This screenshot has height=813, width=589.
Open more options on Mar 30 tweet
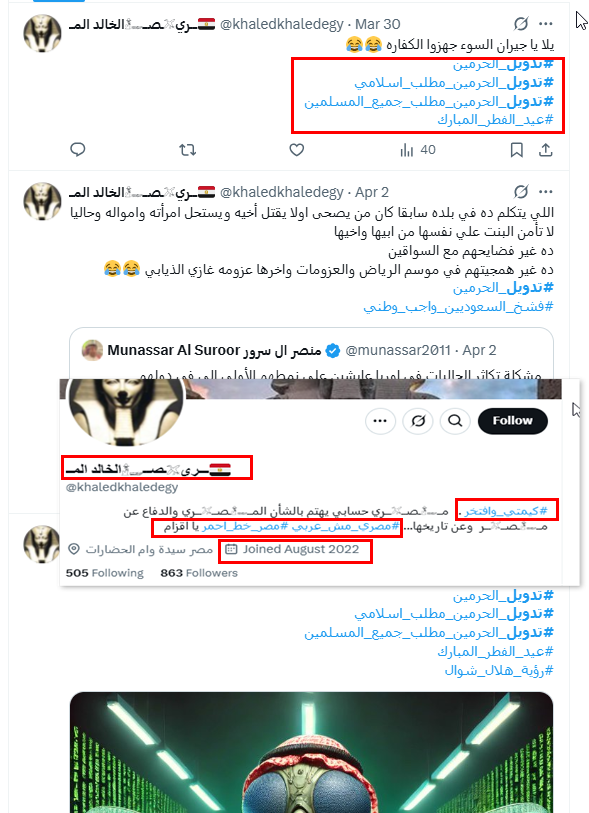click(545, 24)
